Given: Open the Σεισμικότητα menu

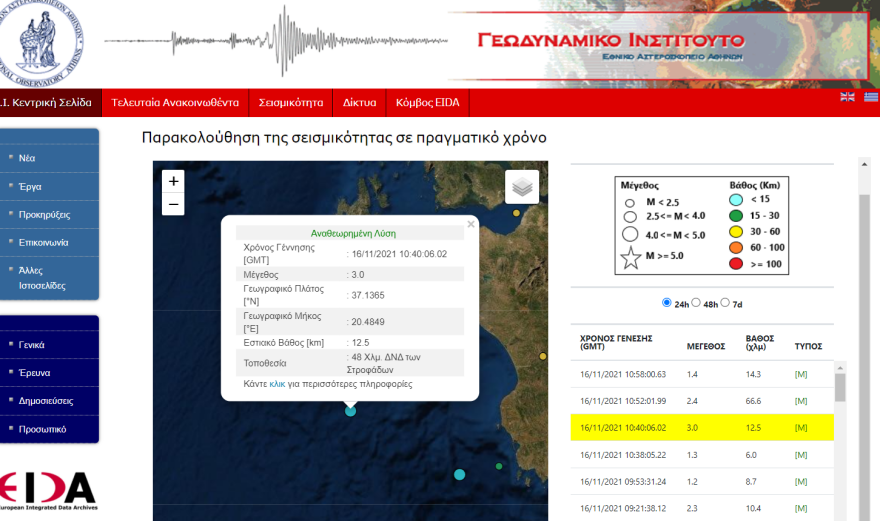Looking at the screenshot, I should point(291,103).
